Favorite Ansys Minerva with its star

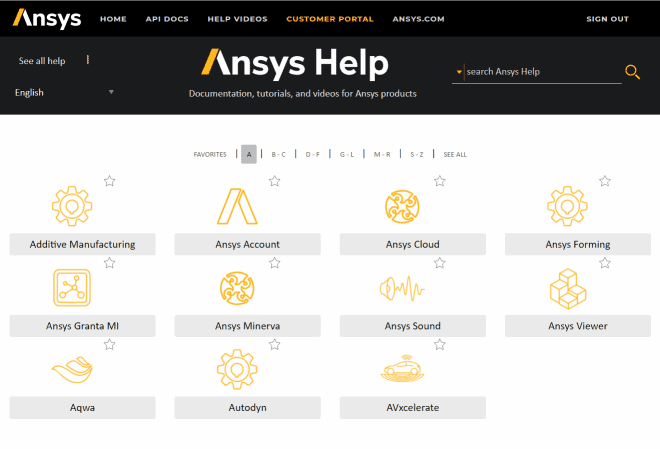pyautogui.click(x=274, y=263)
